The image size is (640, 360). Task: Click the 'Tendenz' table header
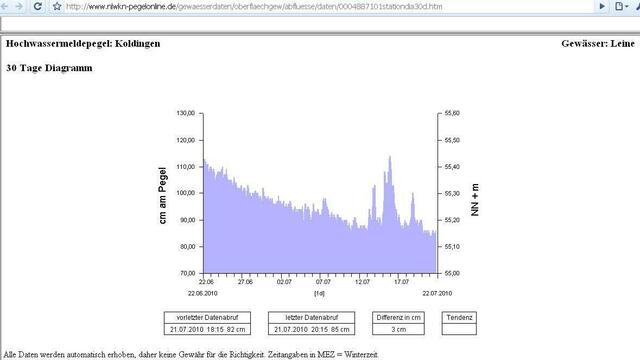tap(459, 318)
